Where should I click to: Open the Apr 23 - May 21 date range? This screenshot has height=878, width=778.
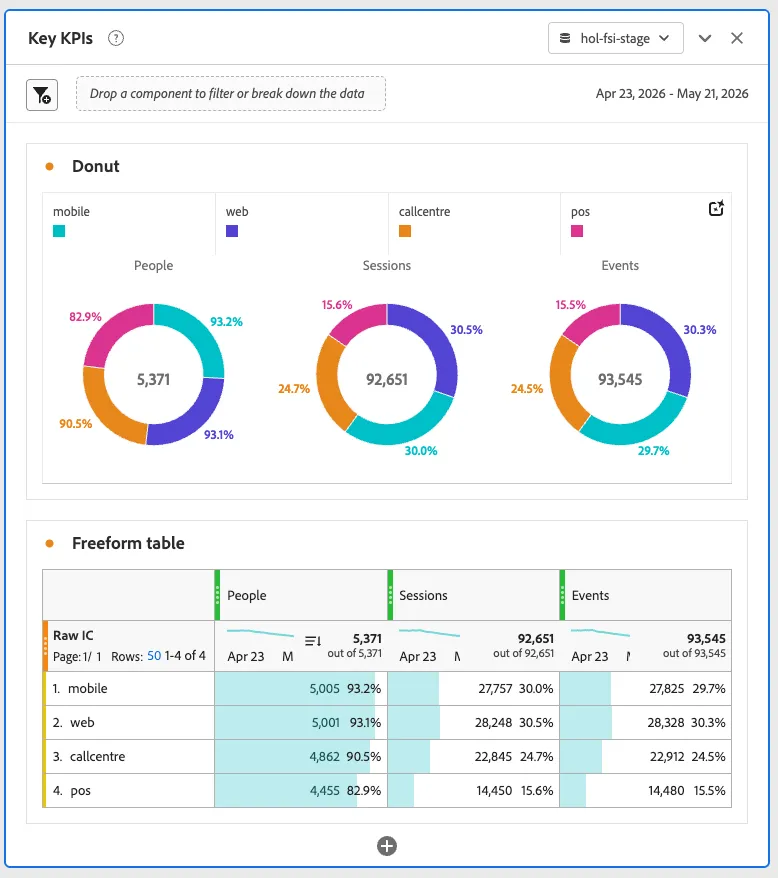(x=672, y=94)
